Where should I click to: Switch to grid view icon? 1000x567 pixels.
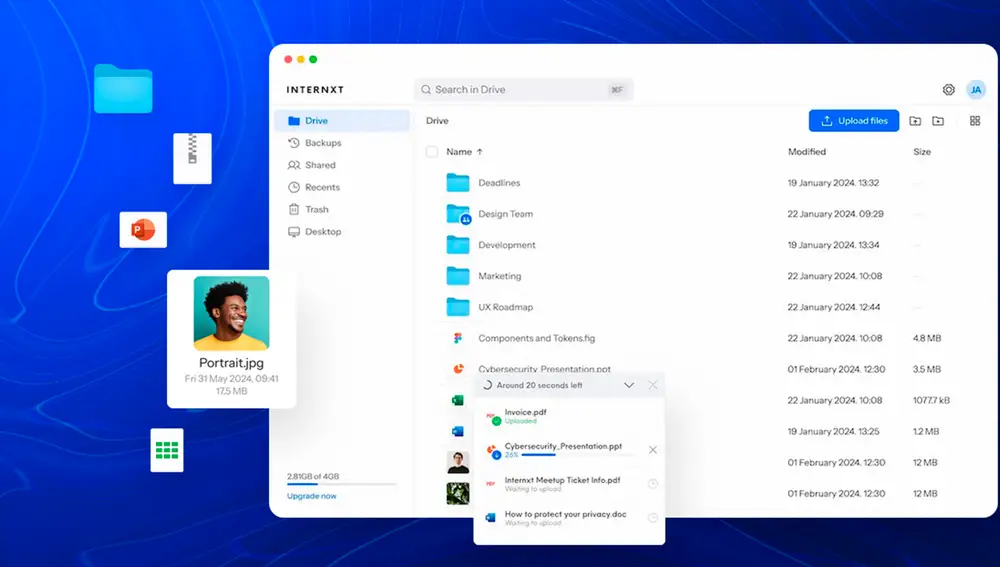pos(974,121)
